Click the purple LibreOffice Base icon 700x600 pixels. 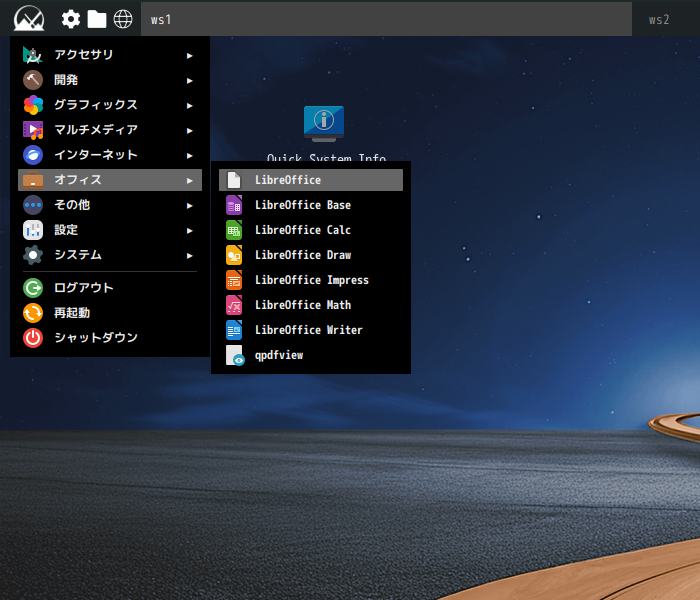point(234,205)
